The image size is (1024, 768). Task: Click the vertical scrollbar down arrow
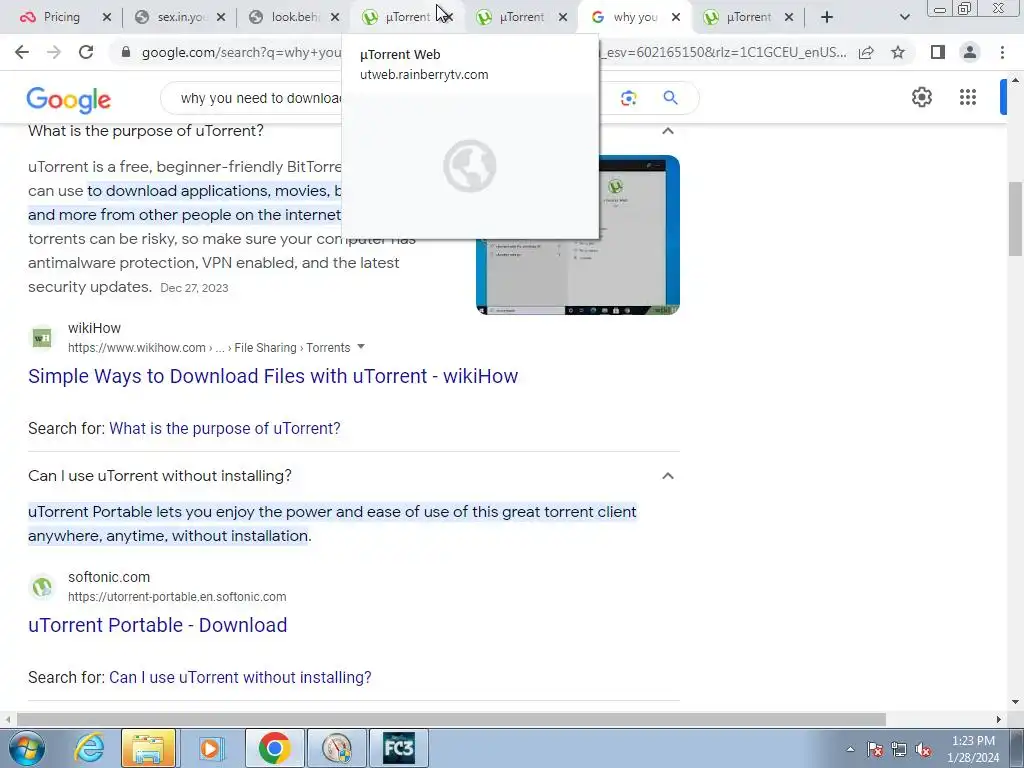pyautogui.click(x=1015, y=702)
